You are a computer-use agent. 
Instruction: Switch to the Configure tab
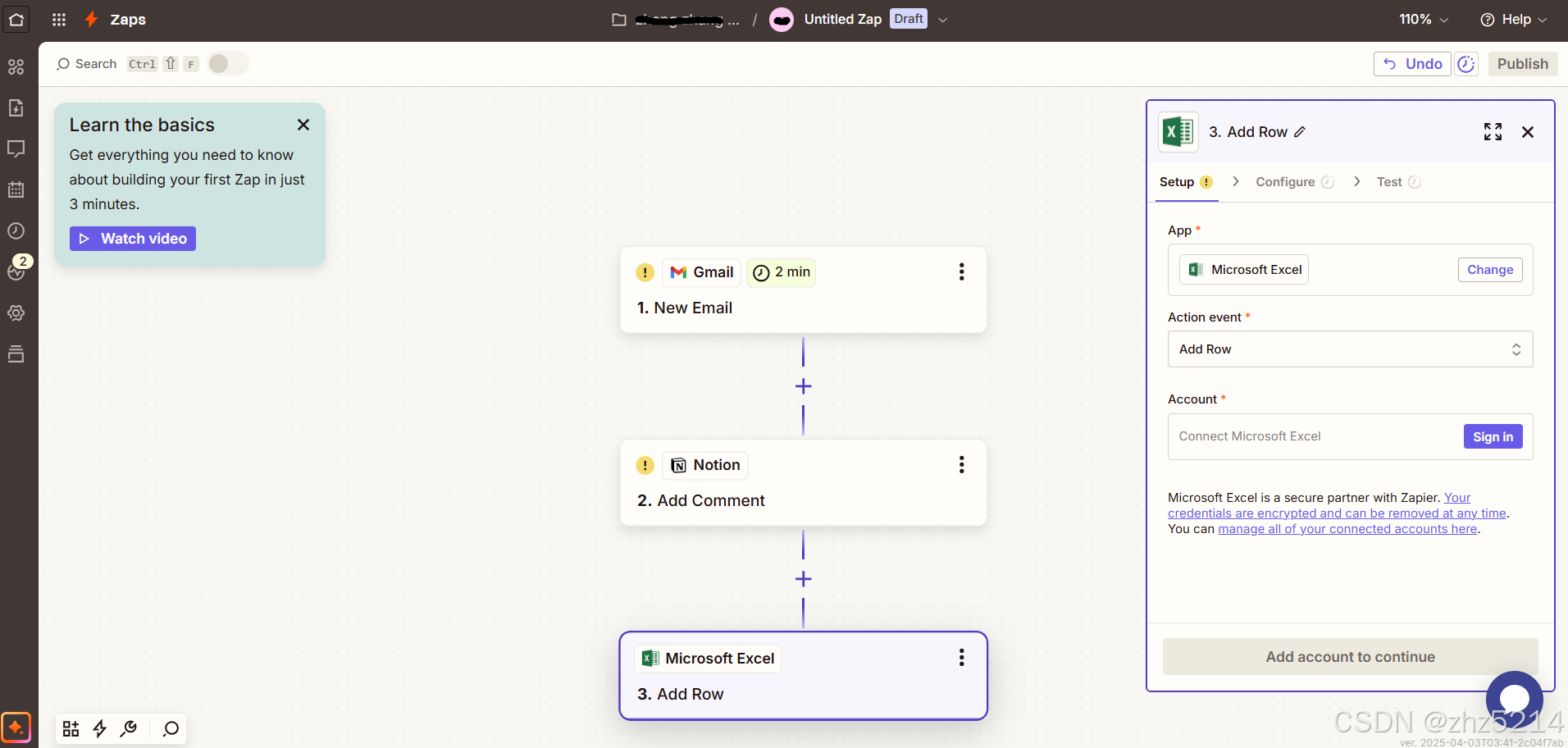[x=1295, y=182]
